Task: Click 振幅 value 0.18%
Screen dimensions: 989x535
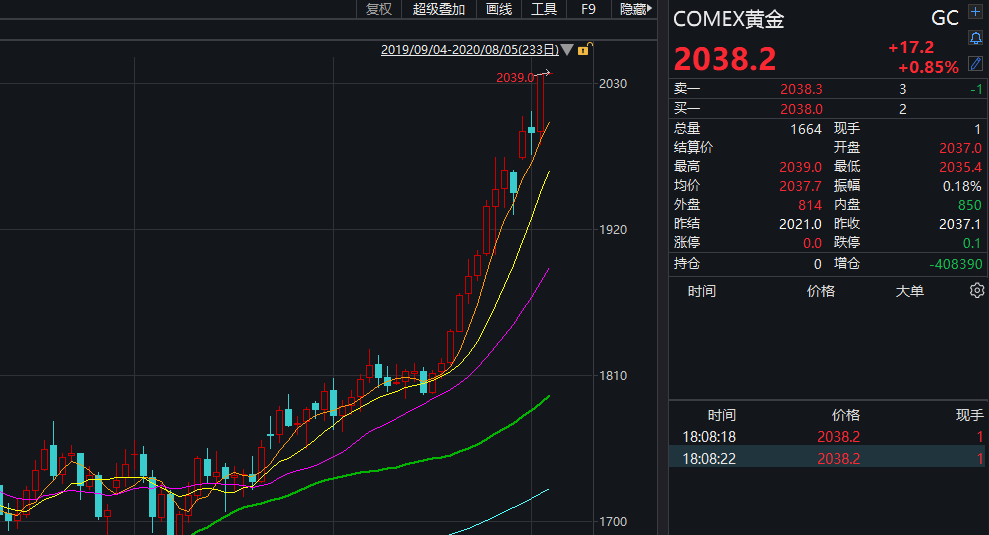Action: point(962,186)
